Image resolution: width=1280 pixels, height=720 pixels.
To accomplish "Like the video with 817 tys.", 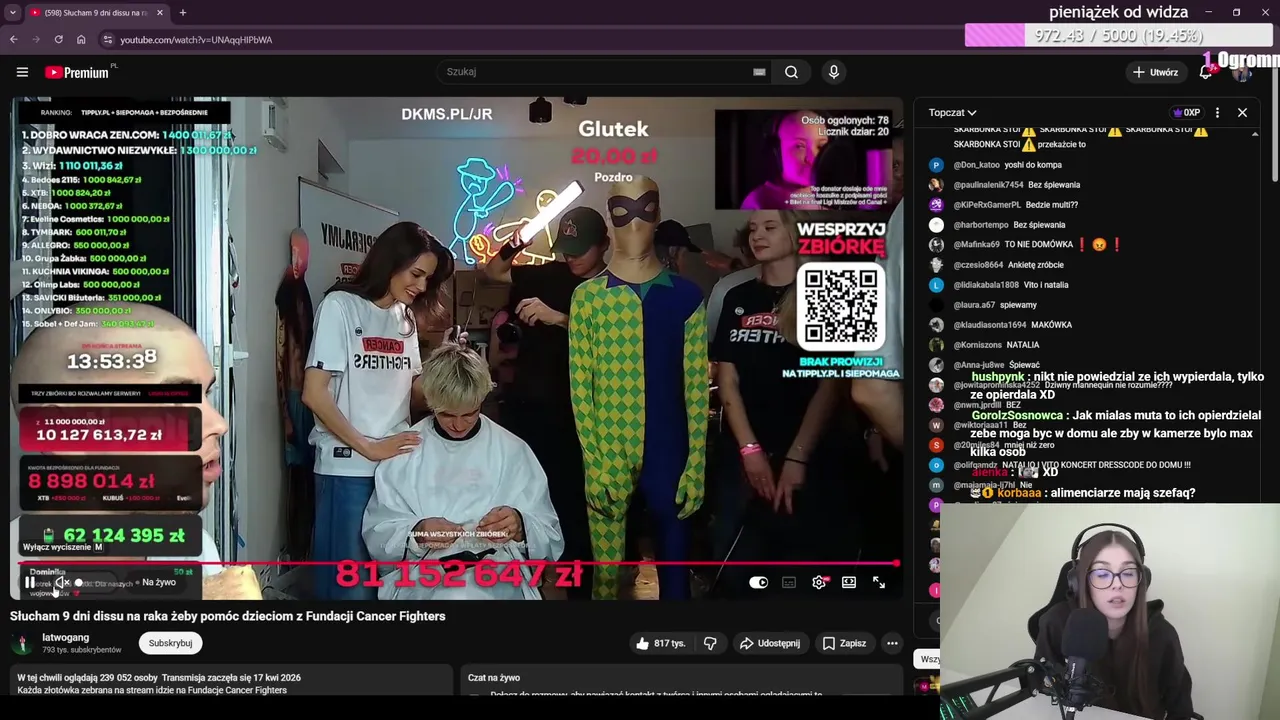I will (x=661, y=643).
